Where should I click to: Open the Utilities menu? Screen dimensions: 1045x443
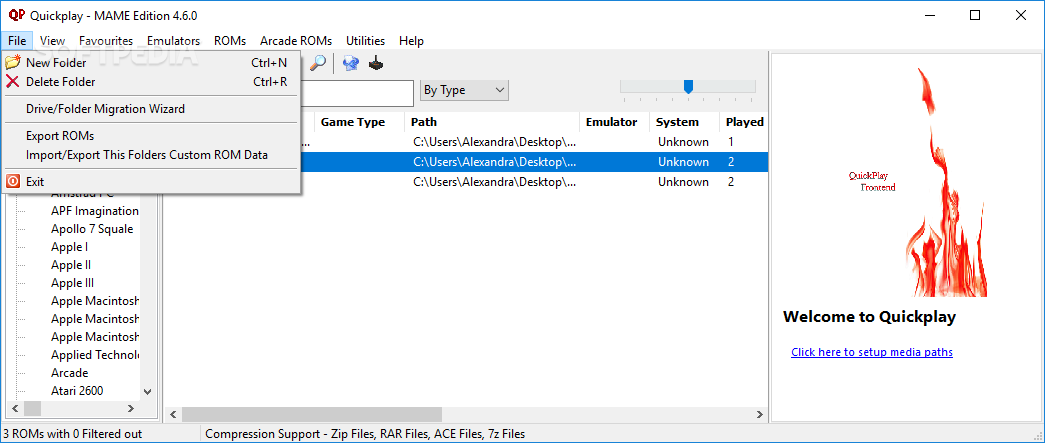click(x=365, y=41)
